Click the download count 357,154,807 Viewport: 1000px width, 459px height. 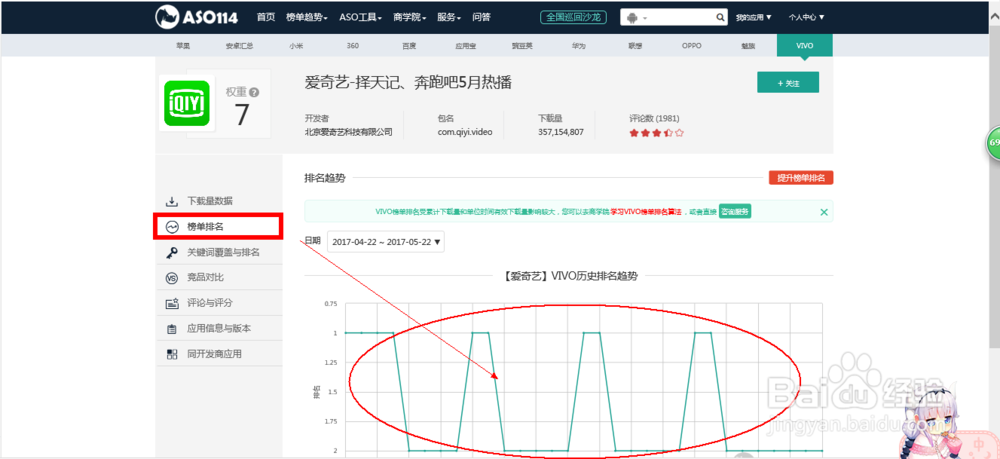tap(561, 133)
